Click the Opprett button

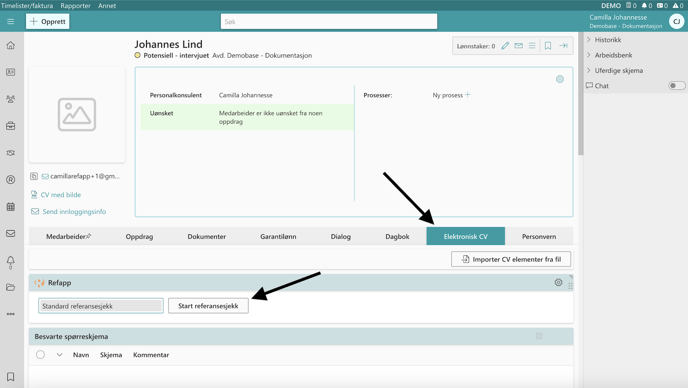click(47, 22)
